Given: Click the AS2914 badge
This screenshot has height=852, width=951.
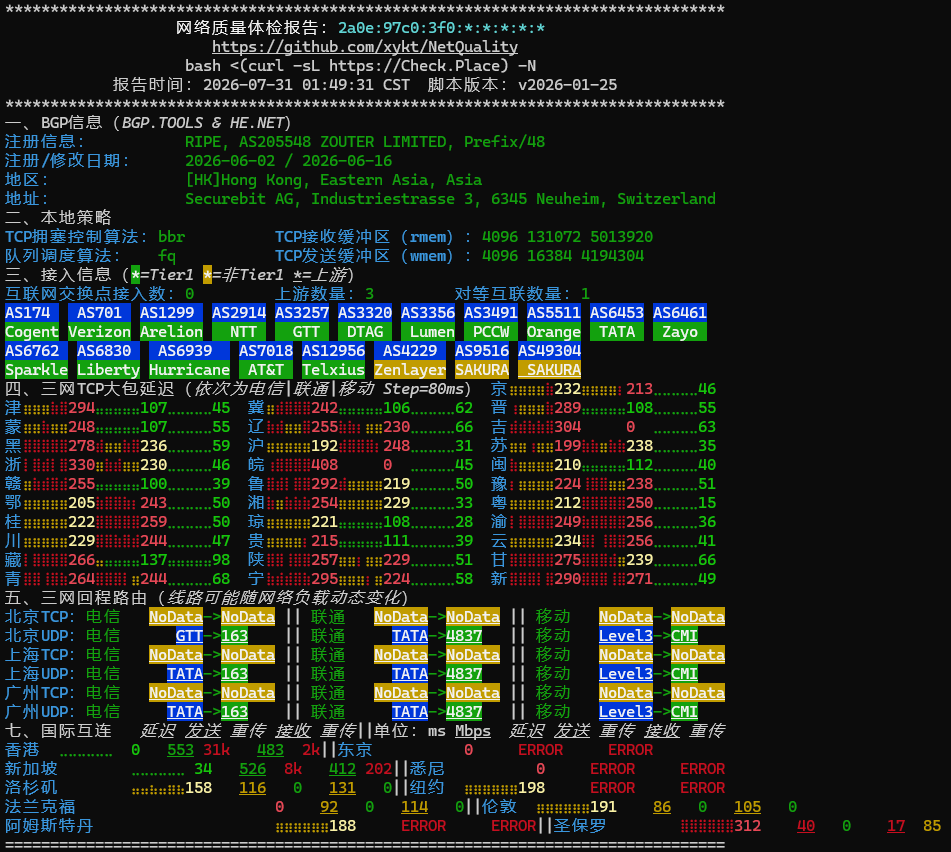Looking at the screenshot, I should [x=239, y=313].
